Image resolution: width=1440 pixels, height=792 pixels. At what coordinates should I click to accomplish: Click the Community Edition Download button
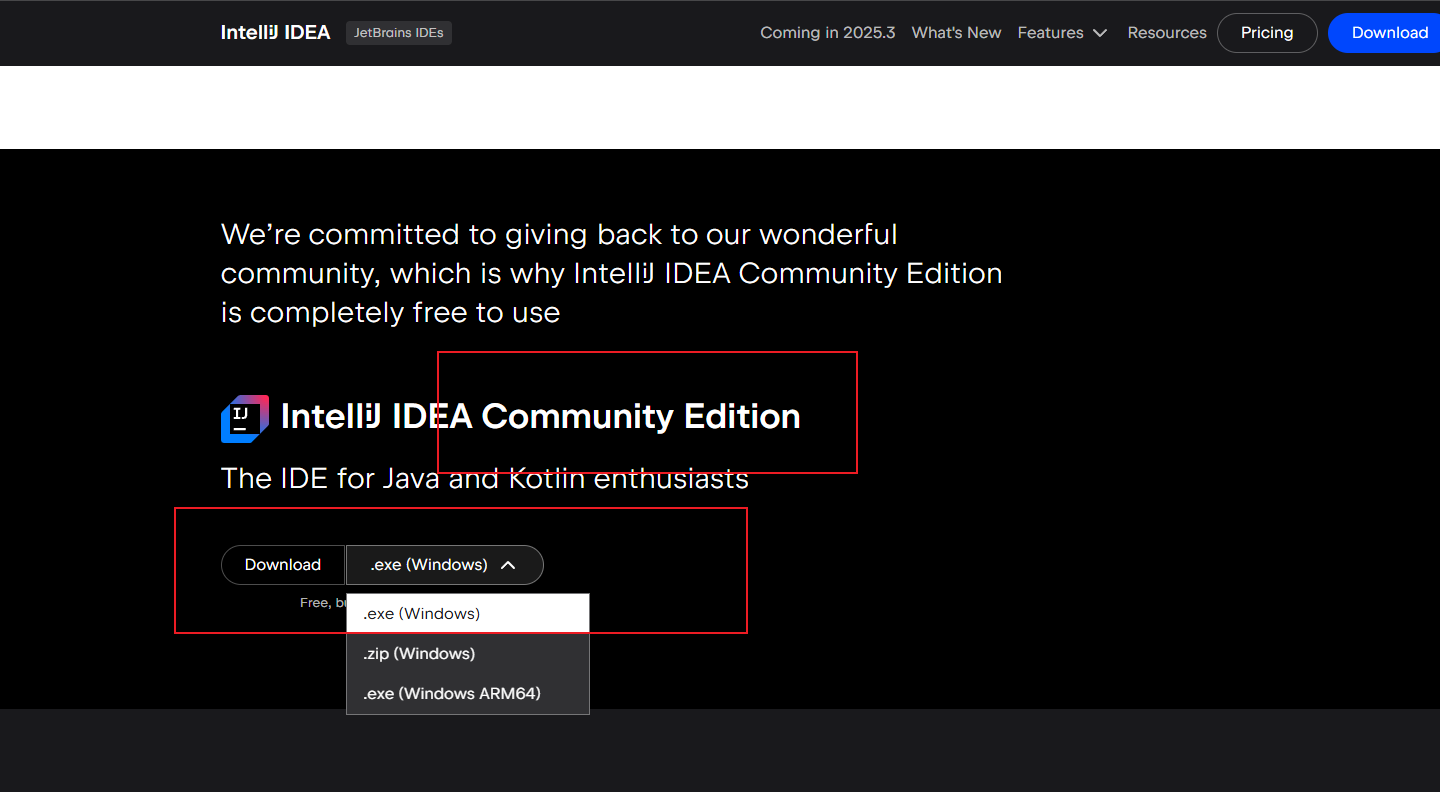pos(283,565)
